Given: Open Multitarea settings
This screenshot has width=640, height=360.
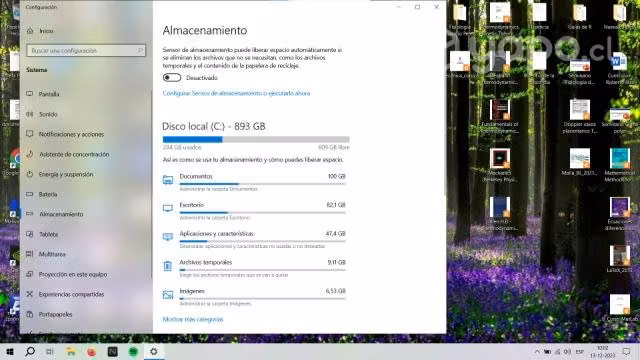Looking at the screenshot, I should 46,254.
